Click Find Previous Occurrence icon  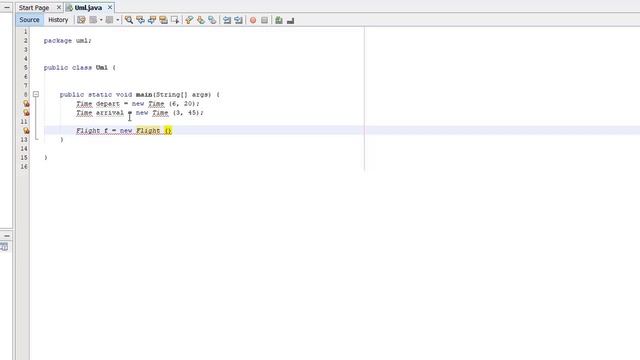140,20
